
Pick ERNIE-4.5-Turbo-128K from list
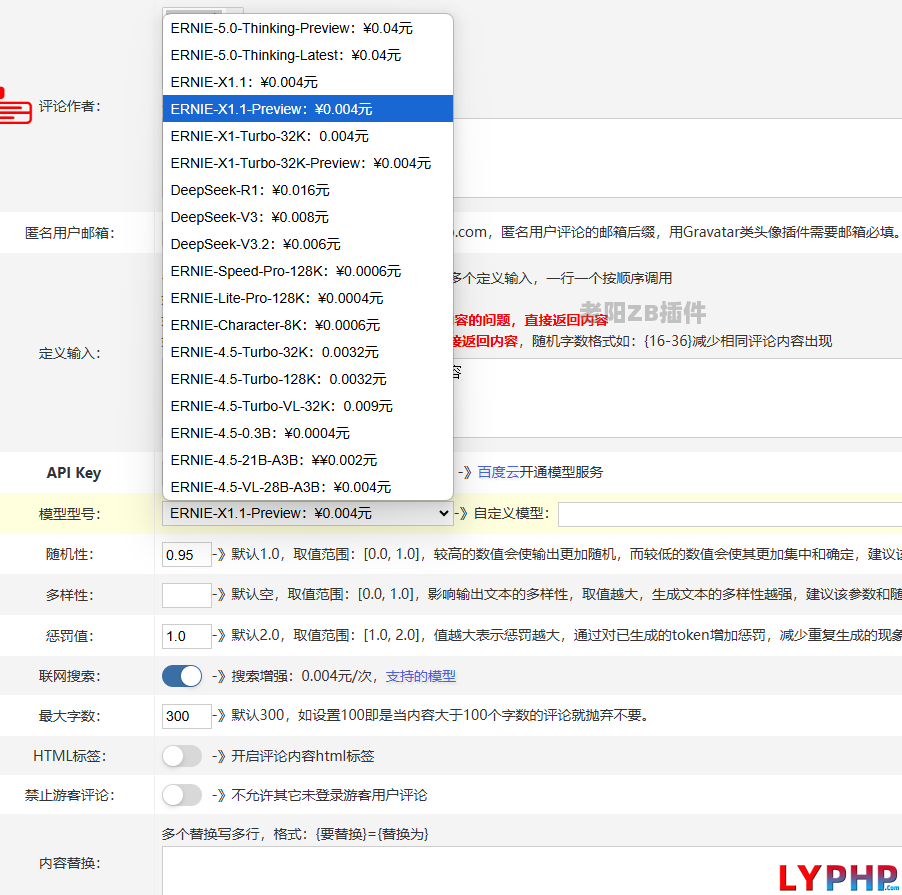pos(278,379)
